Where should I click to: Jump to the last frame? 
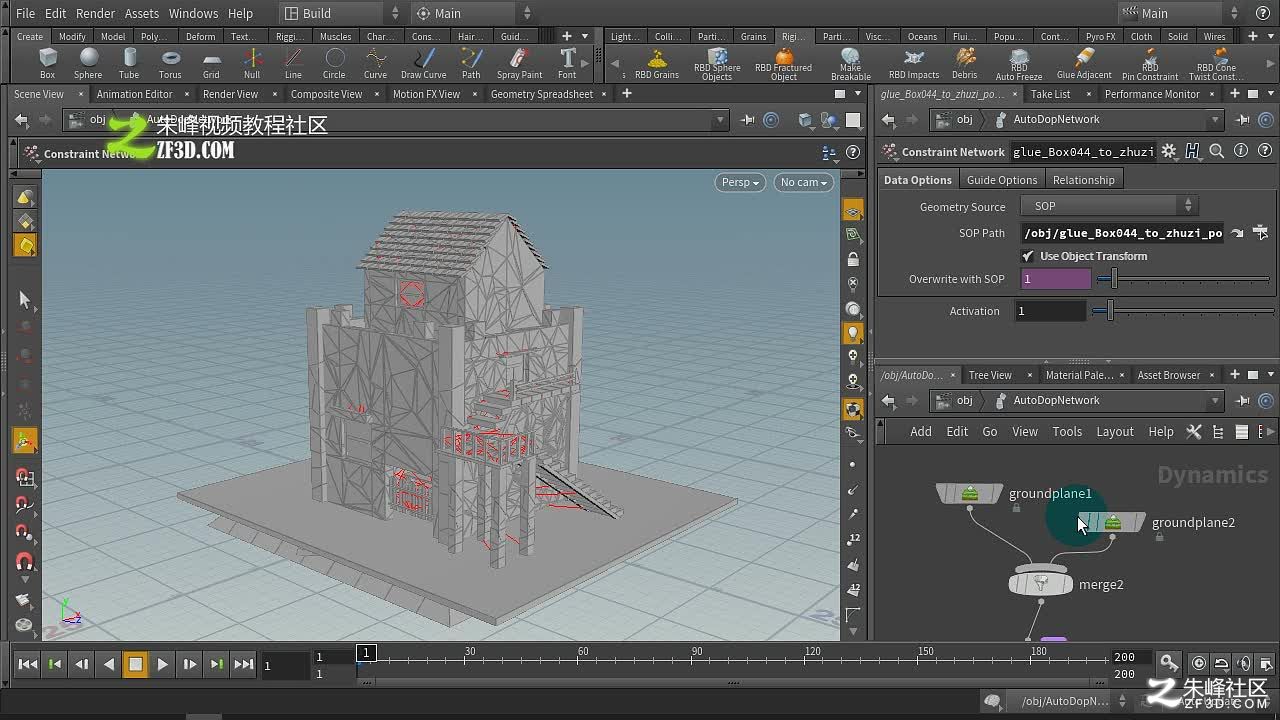(x=243, y=664)
